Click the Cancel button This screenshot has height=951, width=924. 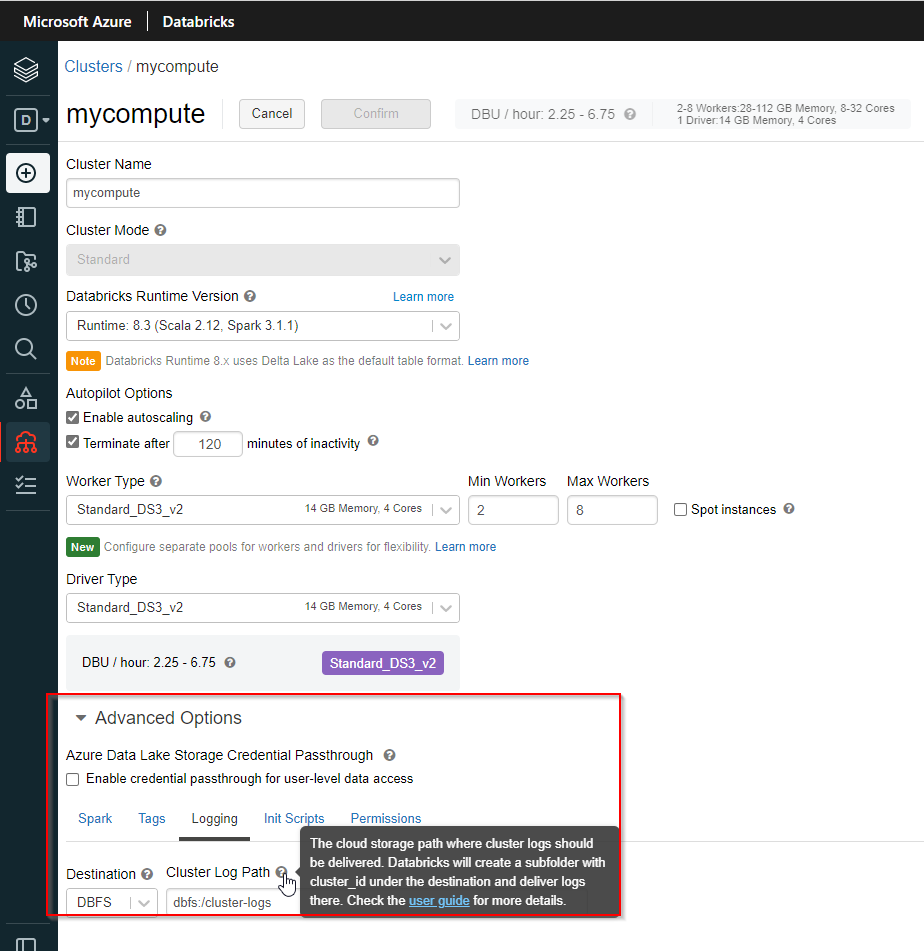272,113
